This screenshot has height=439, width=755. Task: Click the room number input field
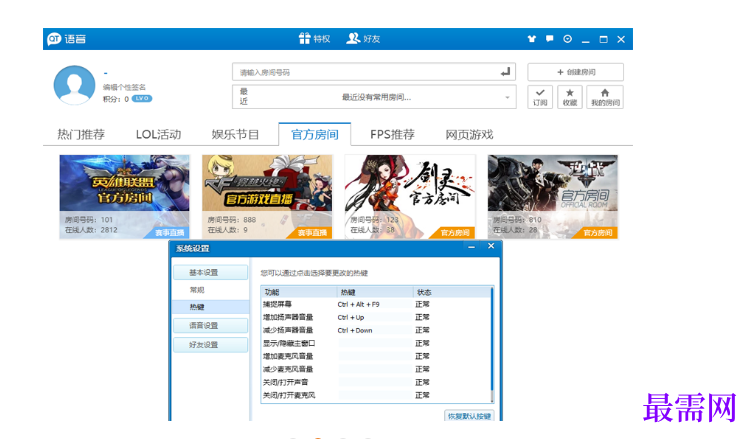tap(374, 72)
